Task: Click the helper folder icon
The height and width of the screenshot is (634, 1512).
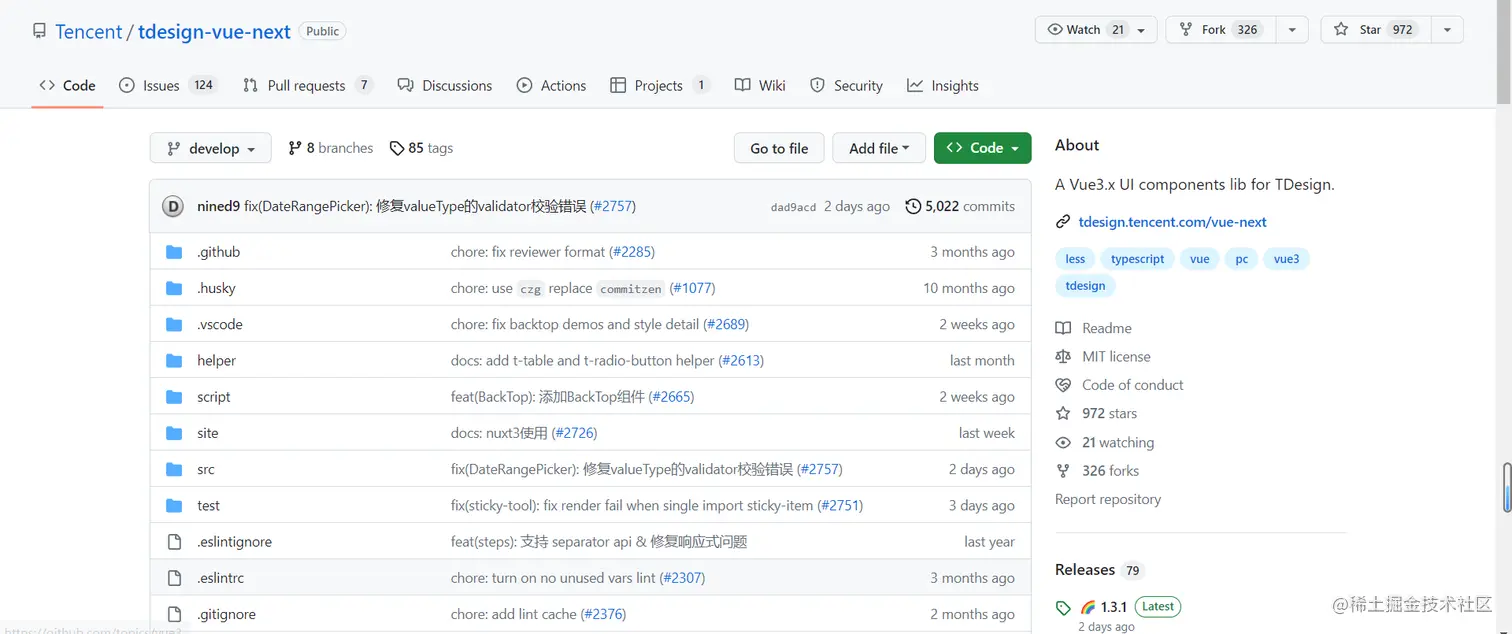Action: (x=174, y=360)
